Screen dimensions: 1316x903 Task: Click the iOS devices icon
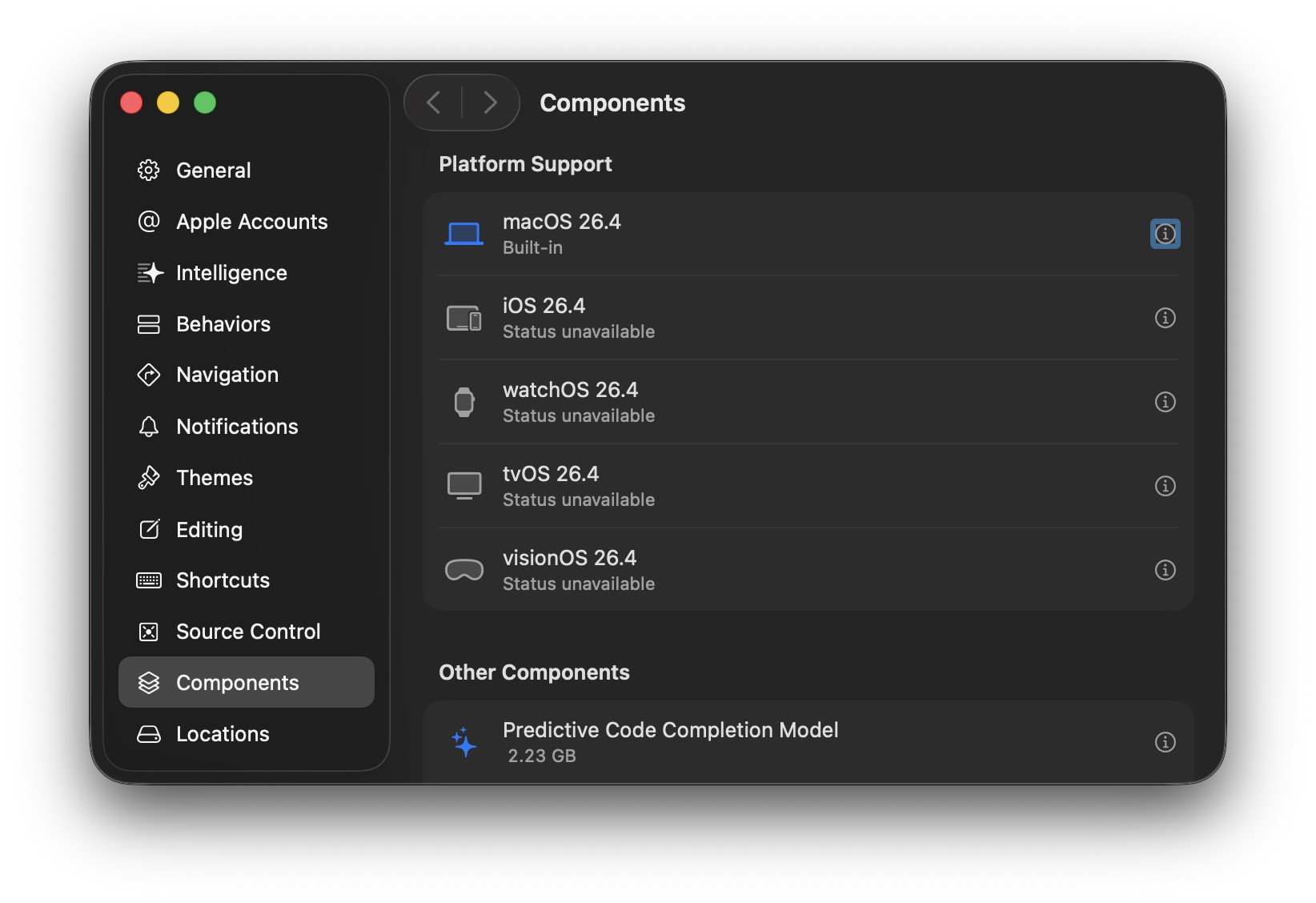(464, 318)
